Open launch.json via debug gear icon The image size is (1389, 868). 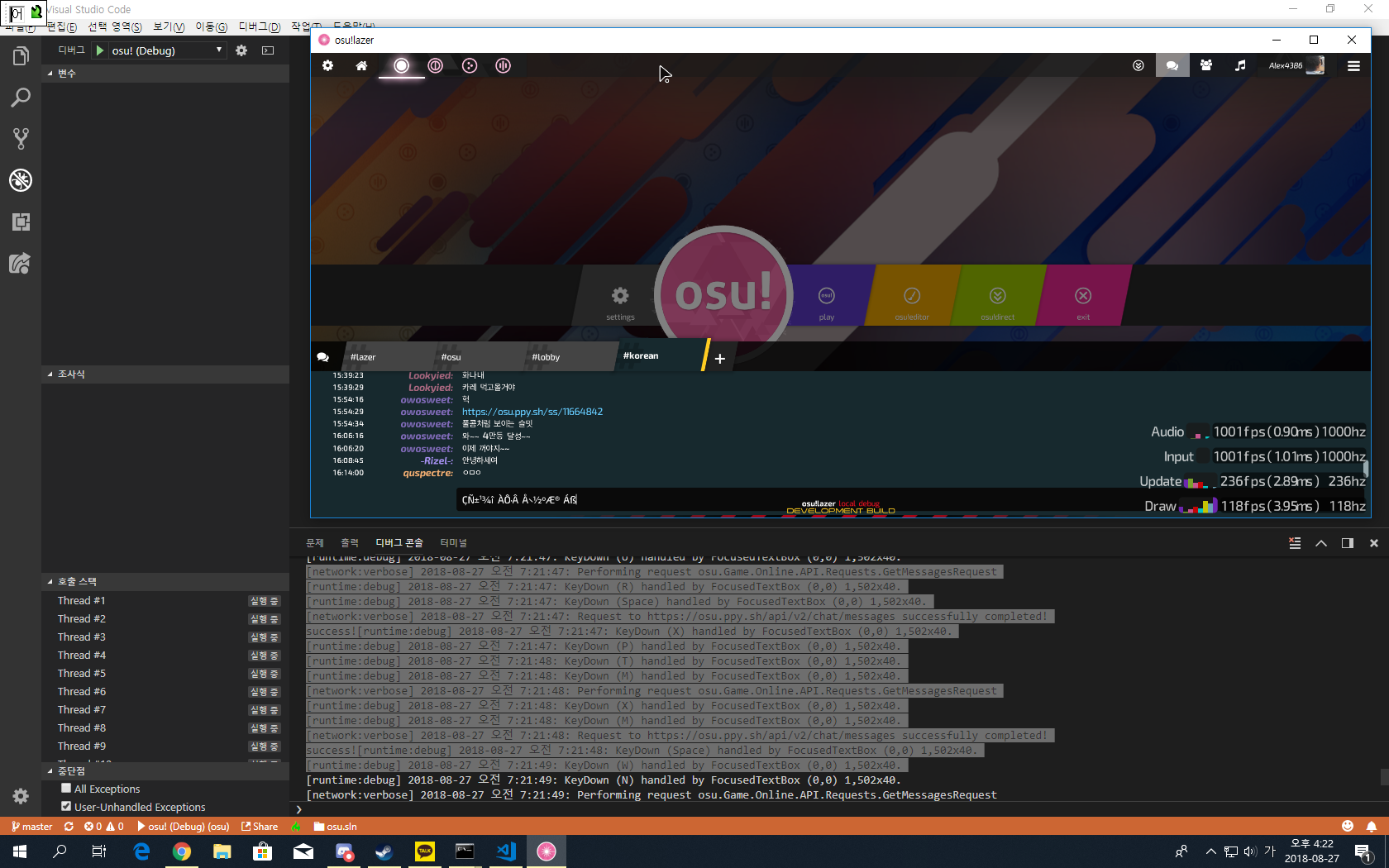[241, 50]
